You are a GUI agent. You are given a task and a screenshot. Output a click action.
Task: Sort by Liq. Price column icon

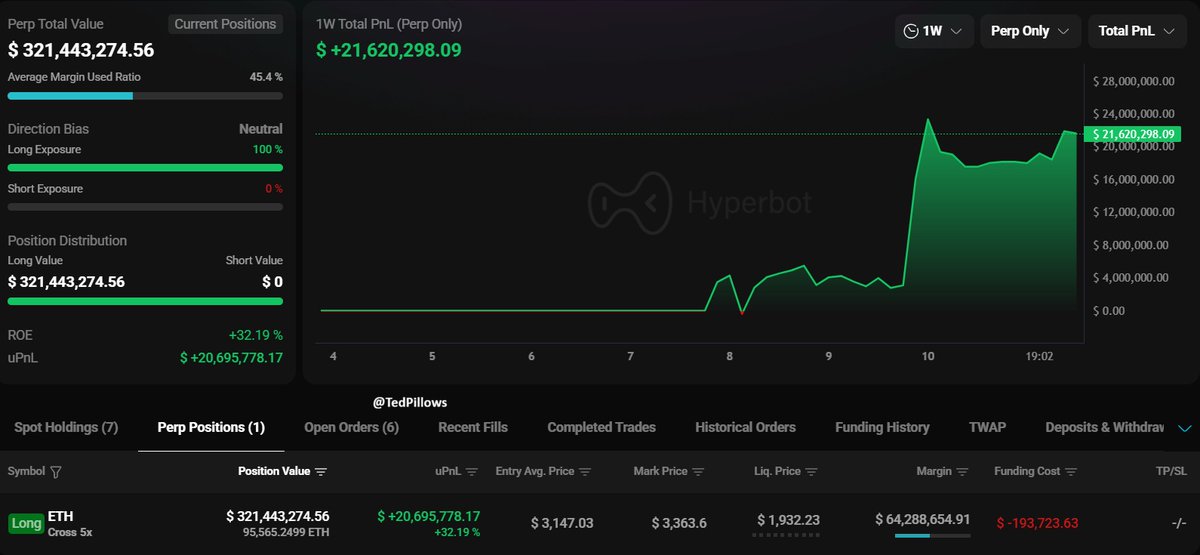click(812, 472)
